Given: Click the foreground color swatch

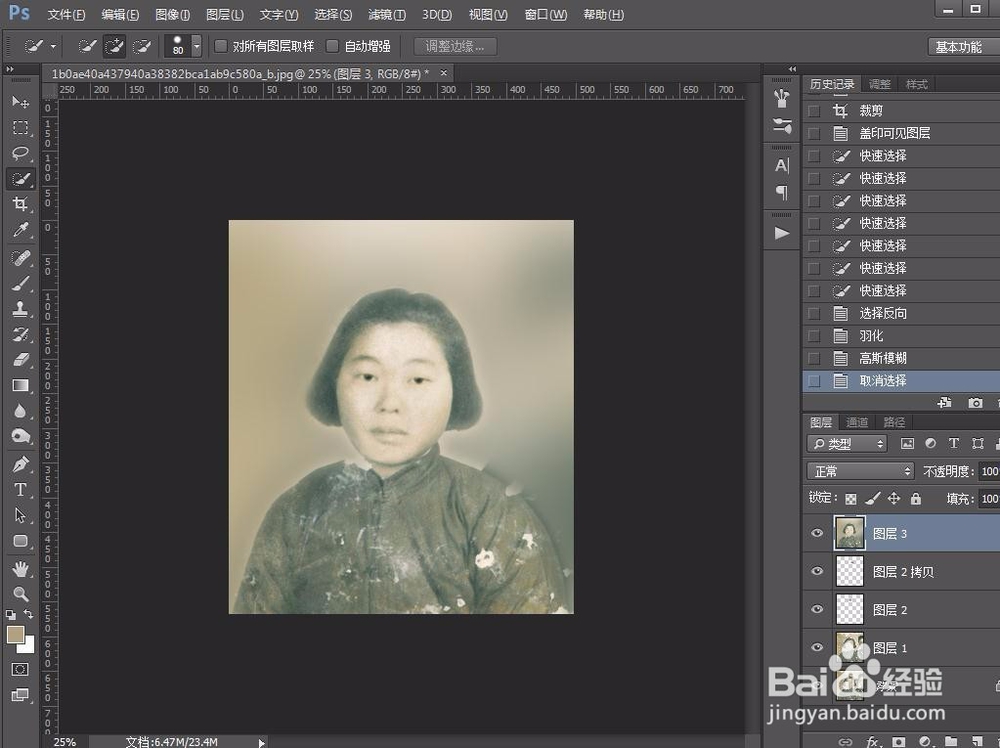Looking at the screenshot, I should point(15,634).
